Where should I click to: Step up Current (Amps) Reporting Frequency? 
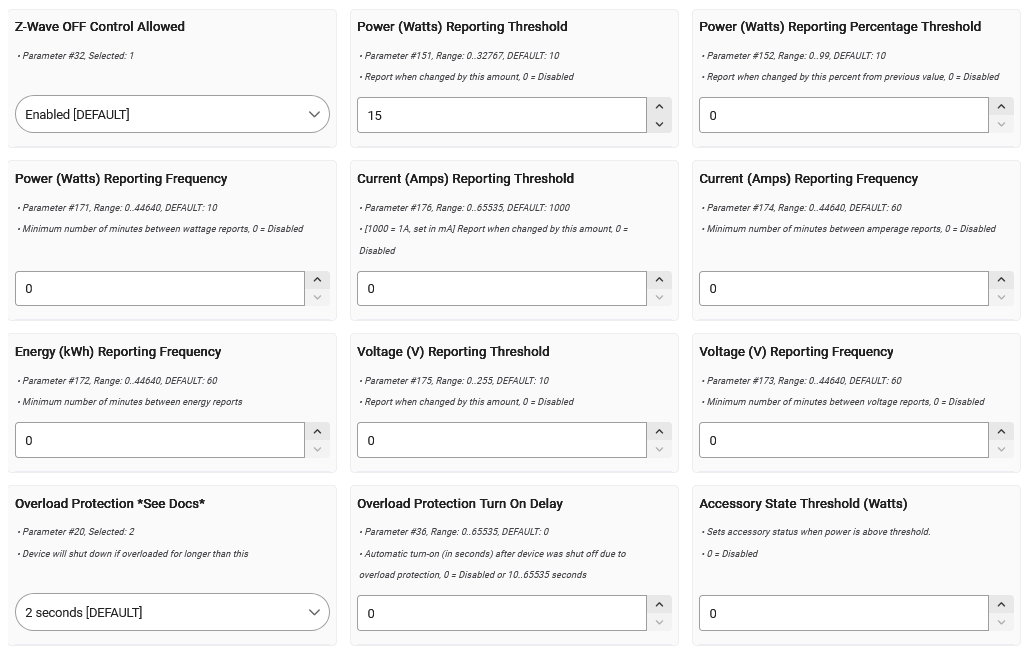[x=1001, y=280]
